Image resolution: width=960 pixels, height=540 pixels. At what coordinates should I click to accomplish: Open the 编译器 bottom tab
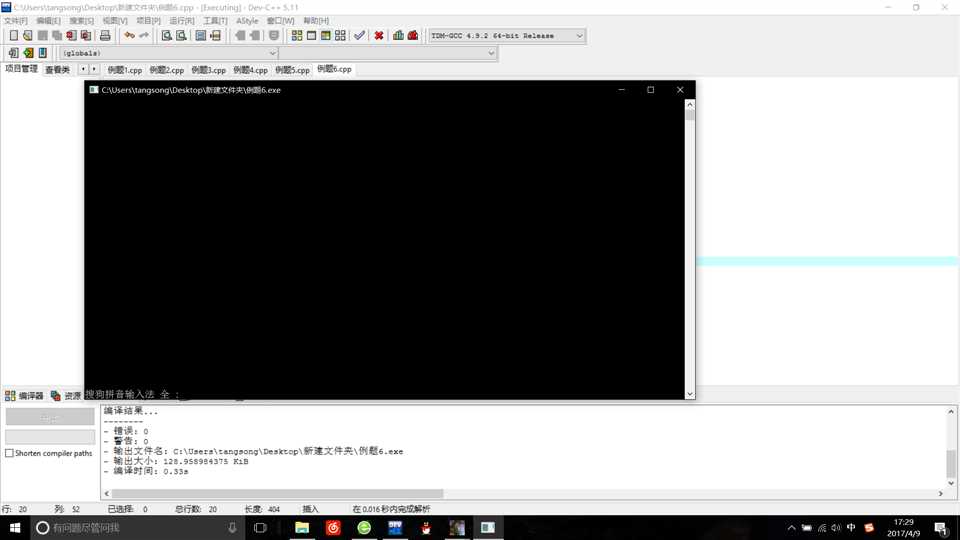[x=24, y=396]
